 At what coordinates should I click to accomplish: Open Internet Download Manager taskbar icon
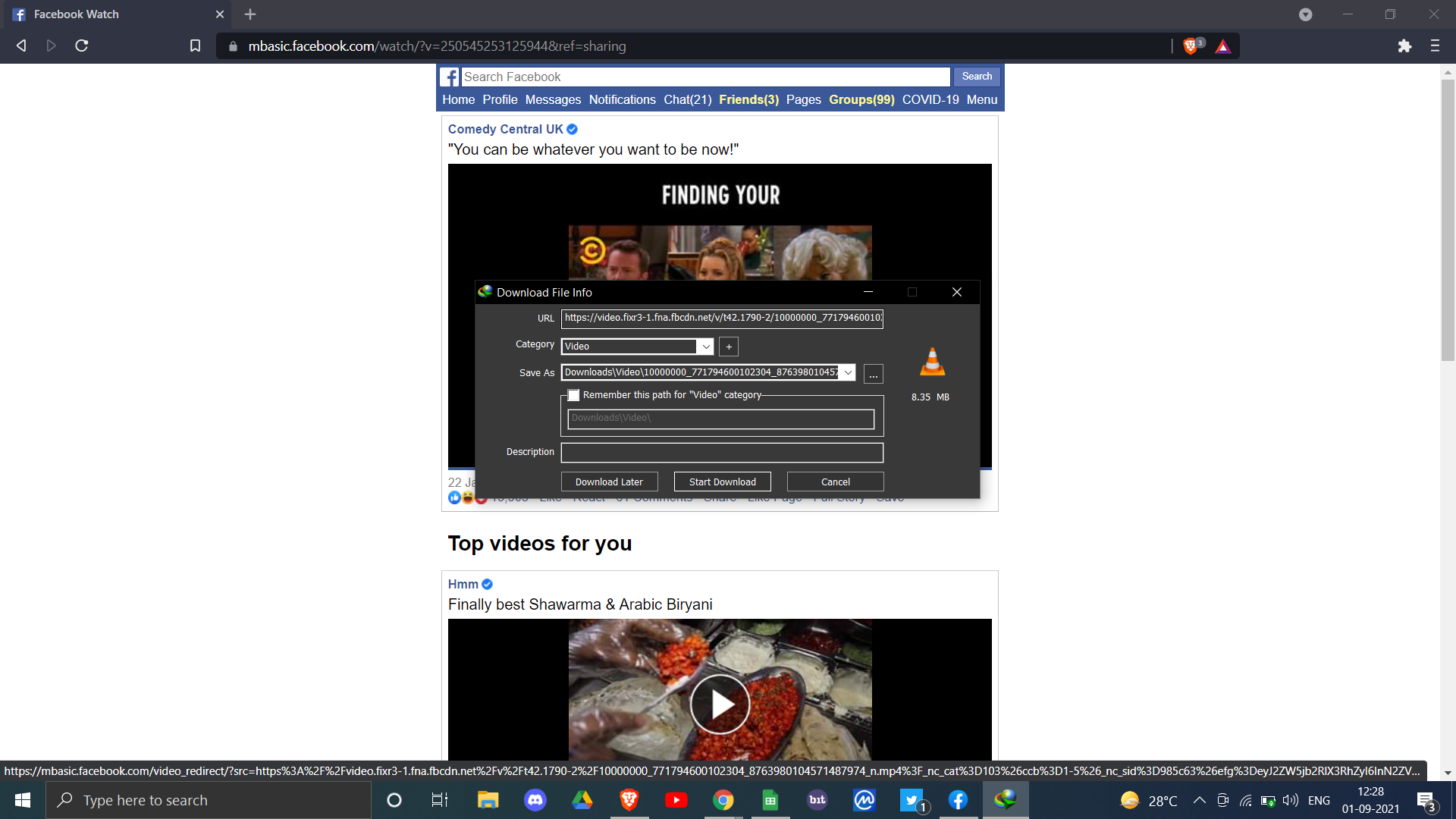coord(1006,800)
